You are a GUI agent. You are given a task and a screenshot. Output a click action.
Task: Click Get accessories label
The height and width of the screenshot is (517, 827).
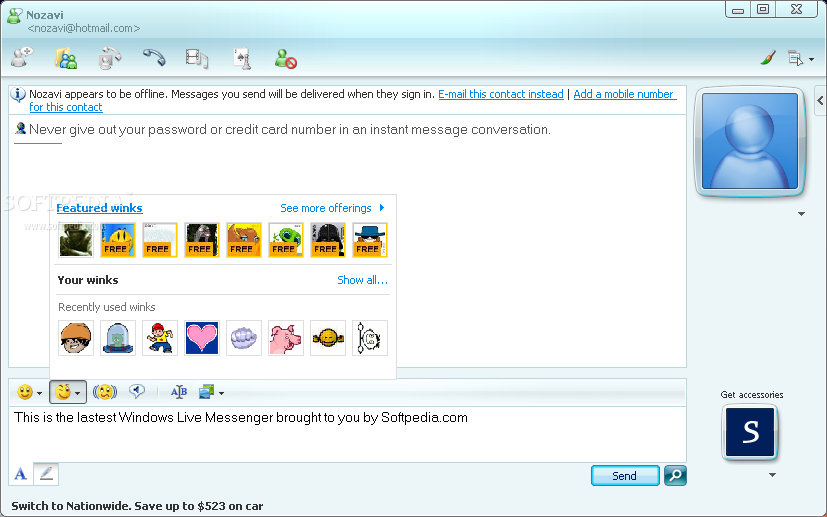click(x=752, y=395)
